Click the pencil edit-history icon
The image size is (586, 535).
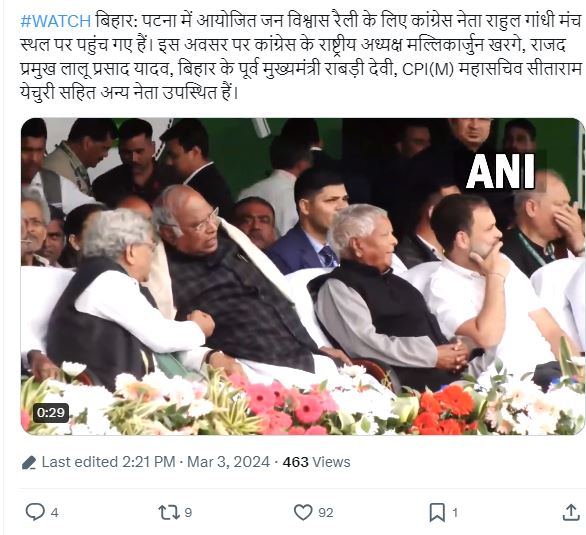point(29,463)
